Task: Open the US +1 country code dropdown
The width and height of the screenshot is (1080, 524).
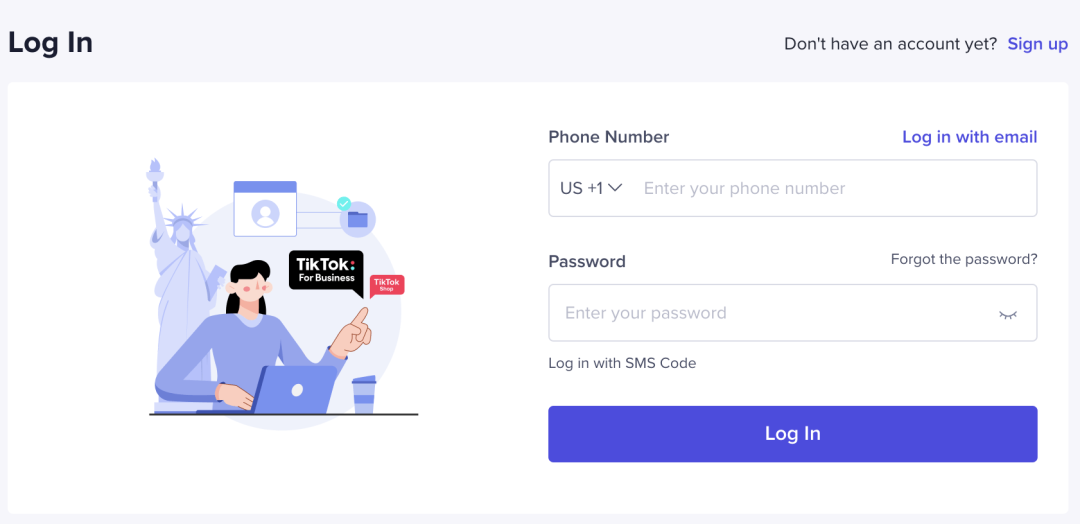Action: (591, 188)
